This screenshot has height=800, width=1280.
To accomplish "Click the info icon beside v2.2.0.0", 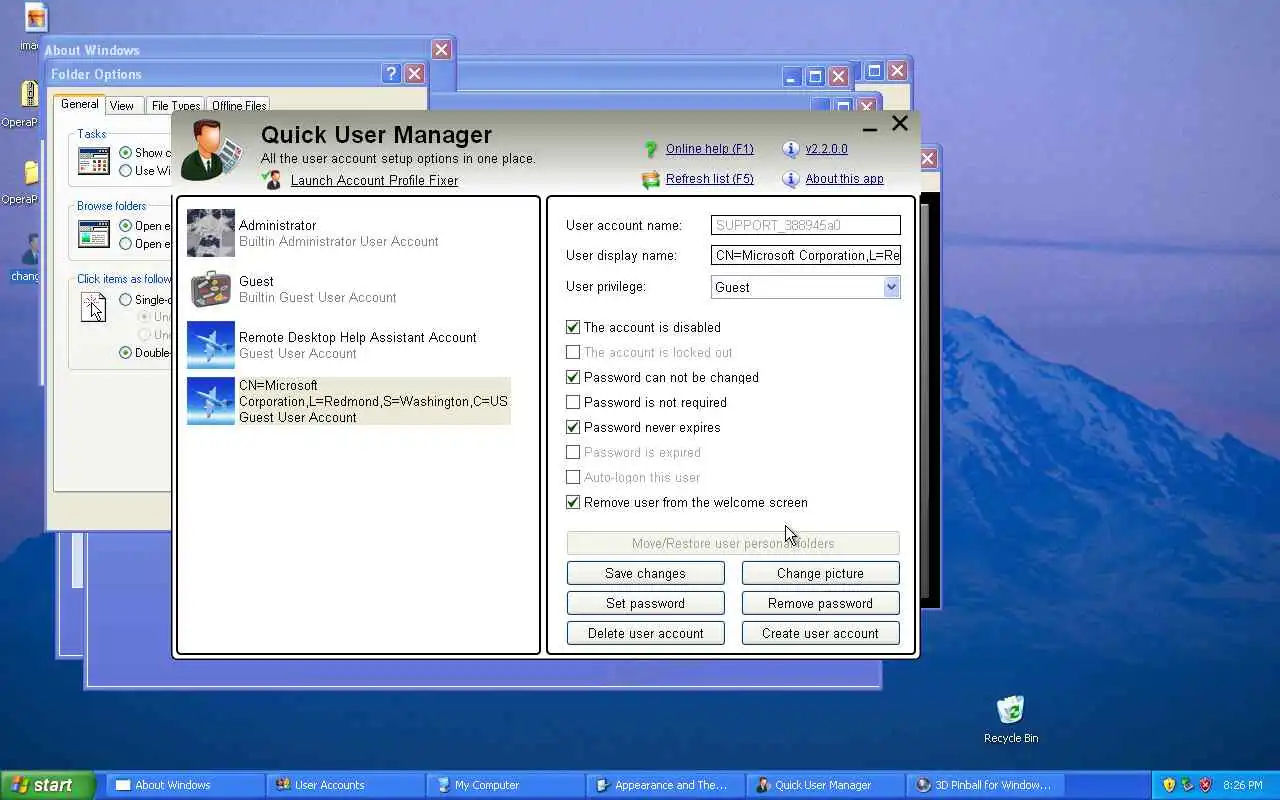I will pyautogui.click(x=791, y=149).
